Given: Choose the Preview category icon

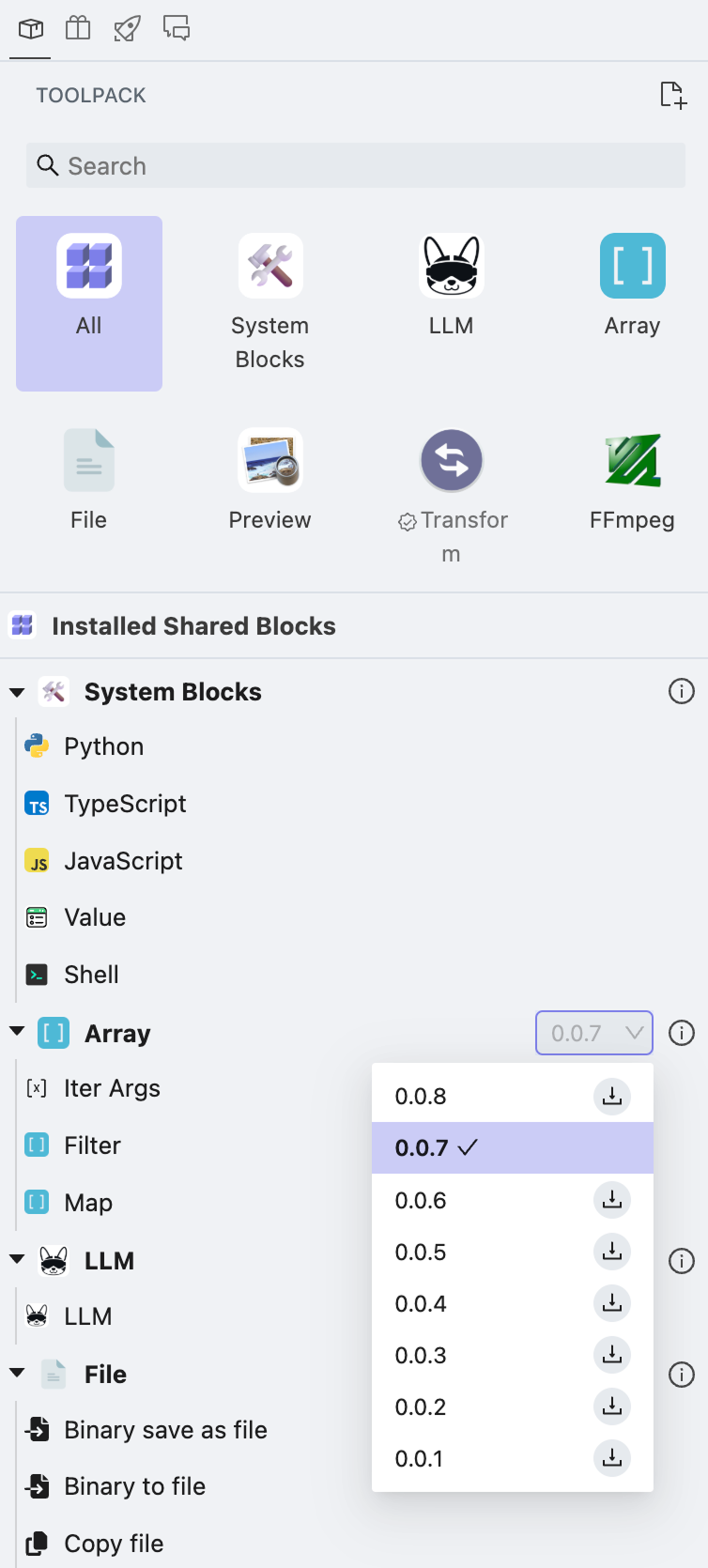Looking at the screenshot, I should [x=269, y=460].
